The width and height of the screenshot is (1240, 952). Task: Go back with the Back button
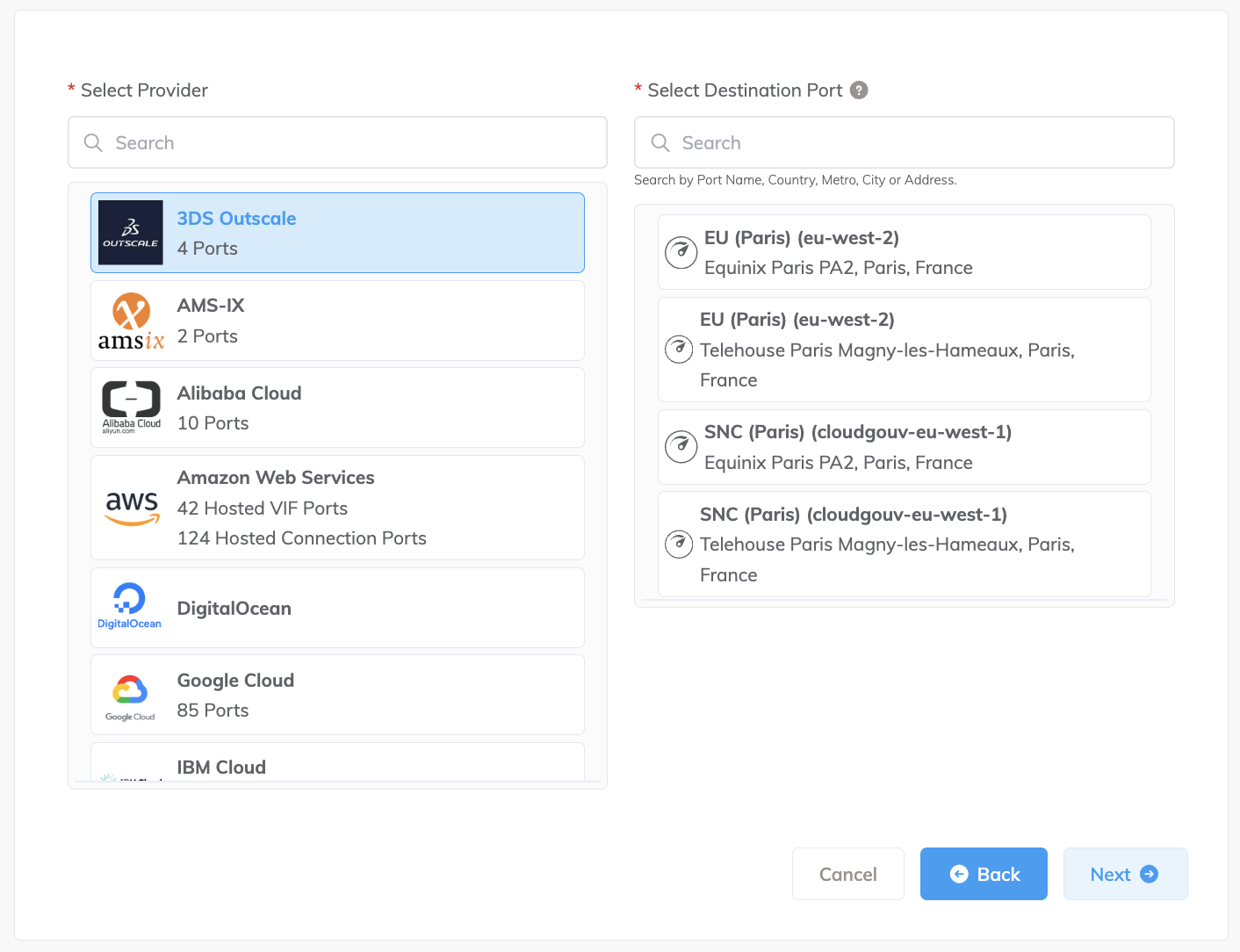coord(983,874)
